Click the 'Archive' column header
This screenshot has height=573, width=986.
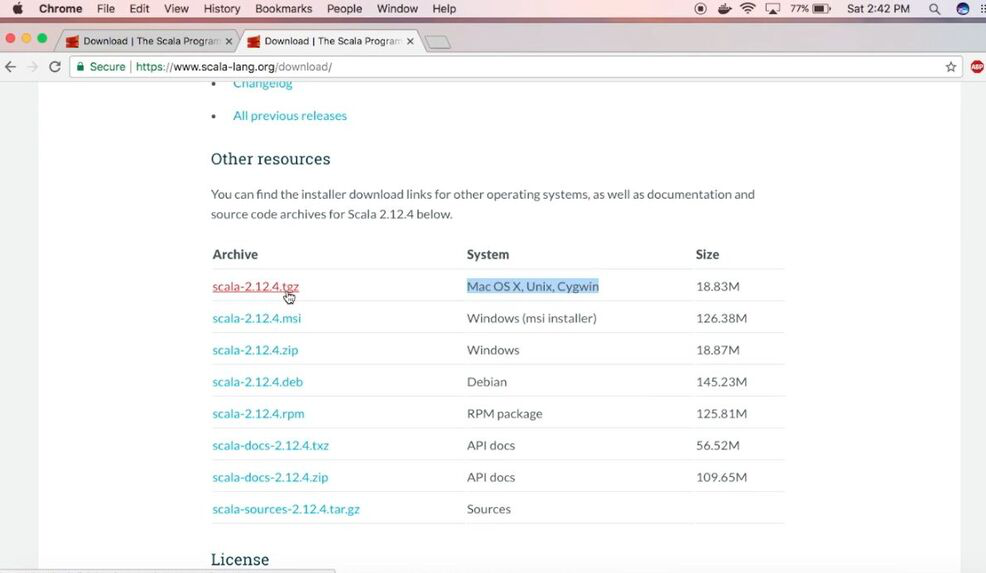(235, 254)
